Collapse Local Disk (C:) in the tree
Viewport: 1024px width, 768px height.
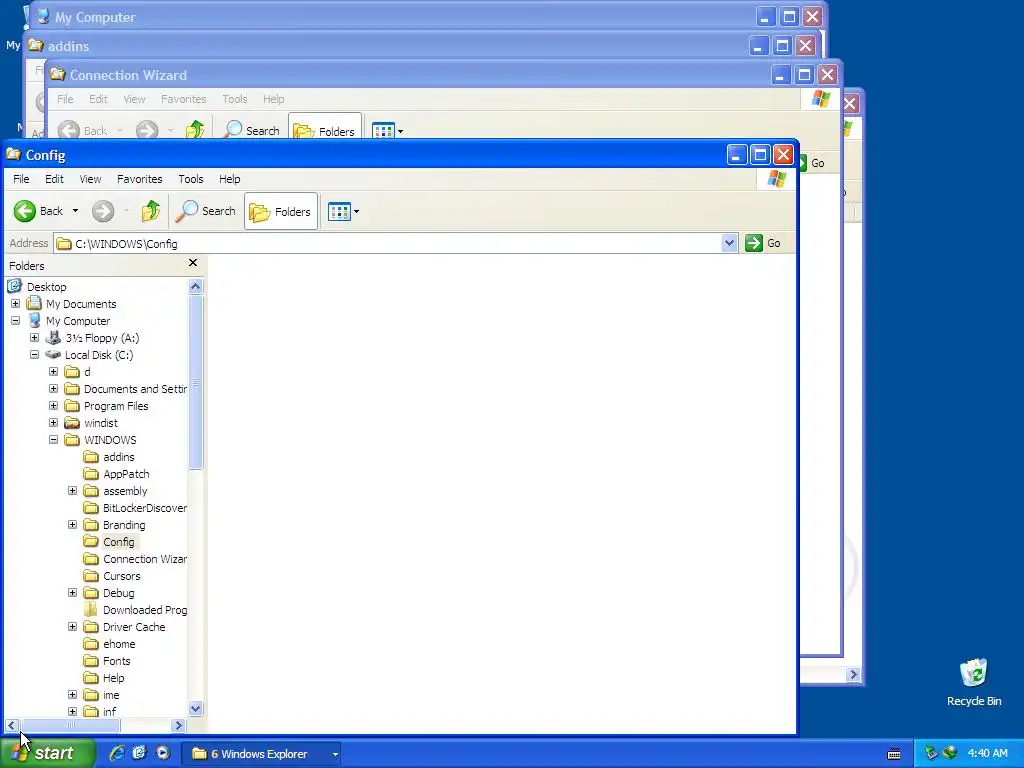point(35,355)
